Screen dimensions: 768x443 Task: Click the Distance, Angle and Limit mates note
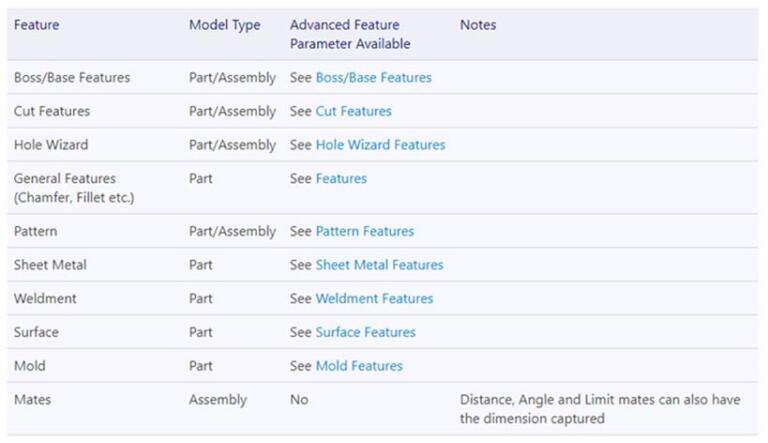coord(599,409)
